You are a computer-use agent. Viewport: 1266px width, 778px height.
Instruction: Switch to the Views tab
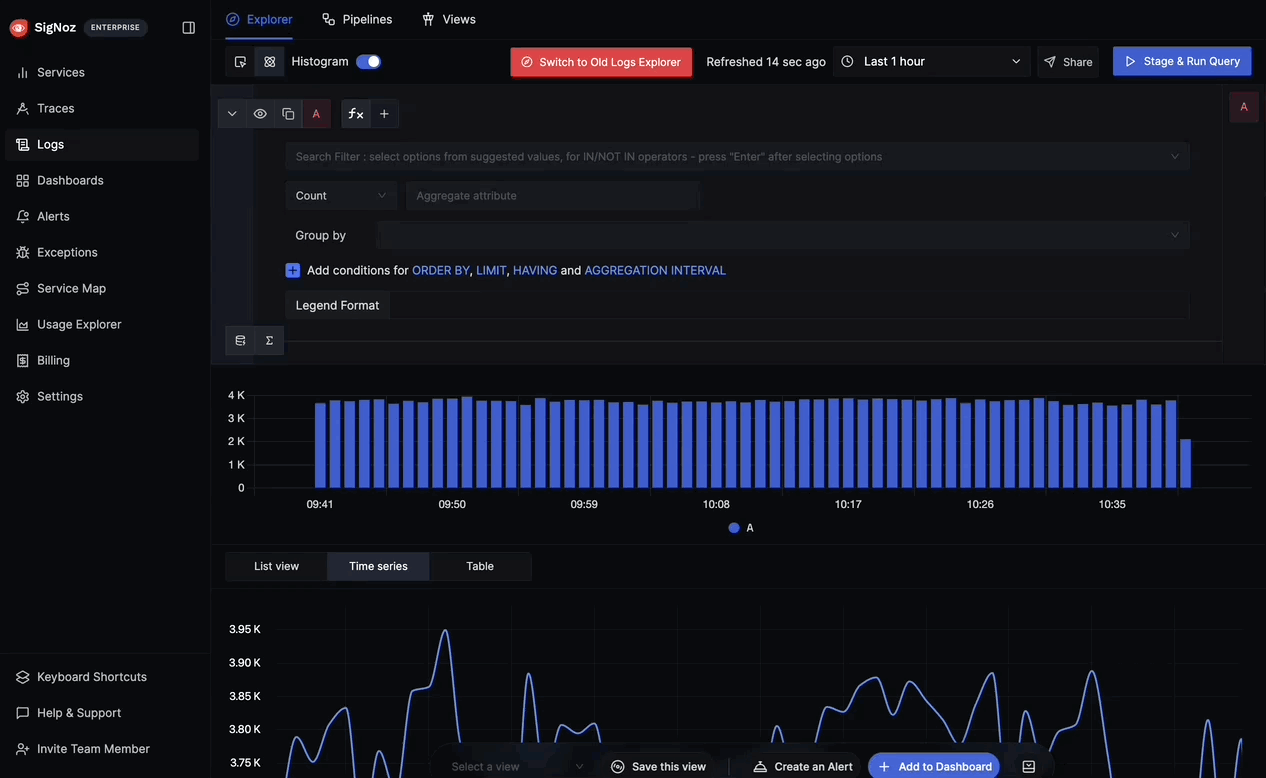point(448,19)
